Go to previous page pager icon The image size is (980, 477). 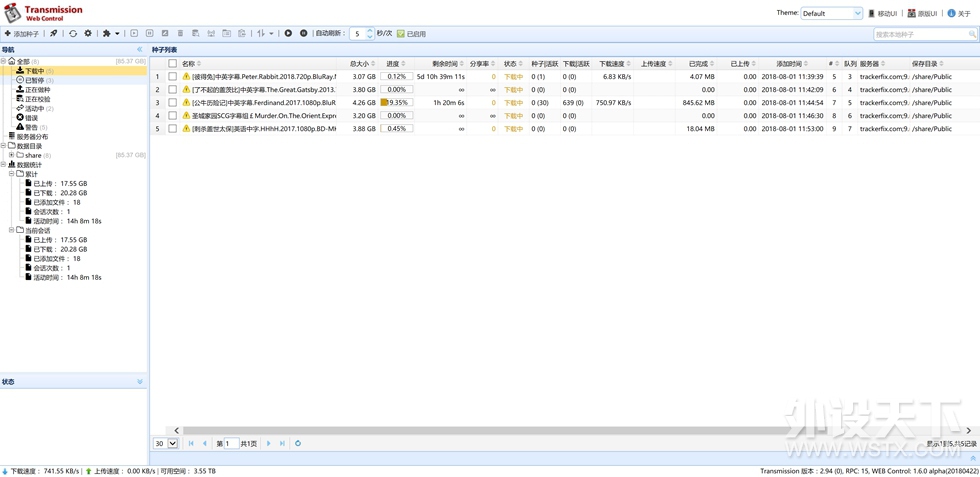[204, 443]
